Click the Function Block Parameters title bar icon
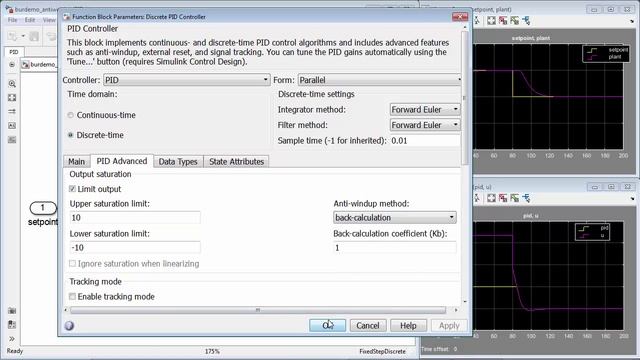 (x=67, y=17)
